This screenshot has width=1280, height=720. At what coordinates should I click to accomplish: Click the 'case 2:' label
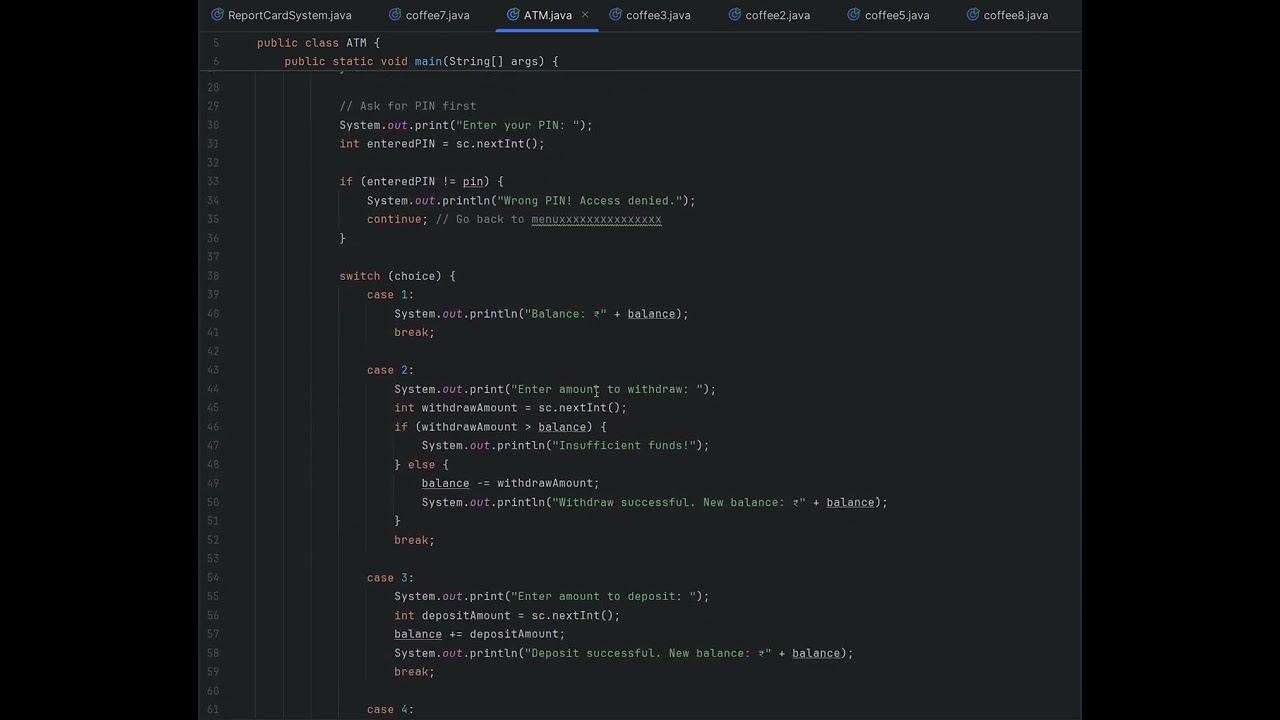coord(390,370)
